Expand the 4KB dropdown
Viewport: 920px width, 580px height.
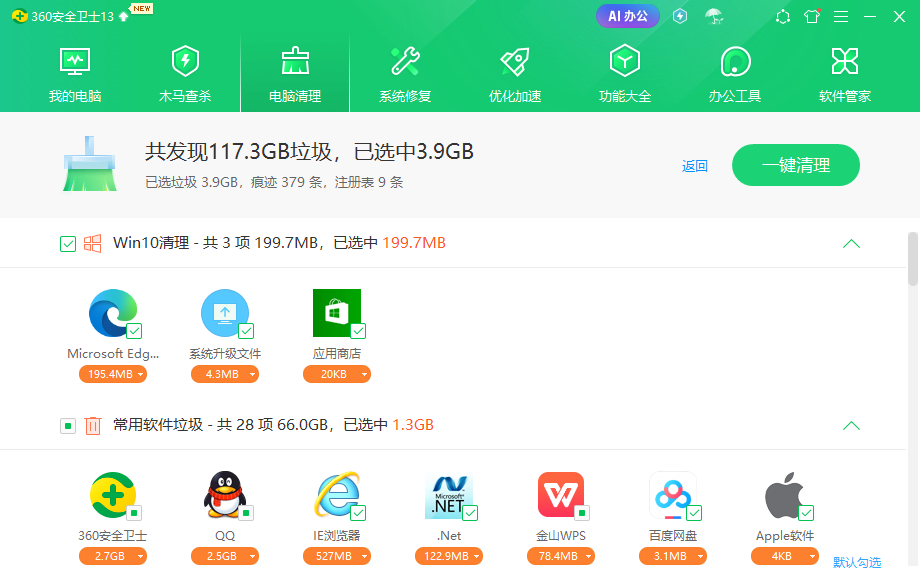pyautogui.click(x=813, y=556)
